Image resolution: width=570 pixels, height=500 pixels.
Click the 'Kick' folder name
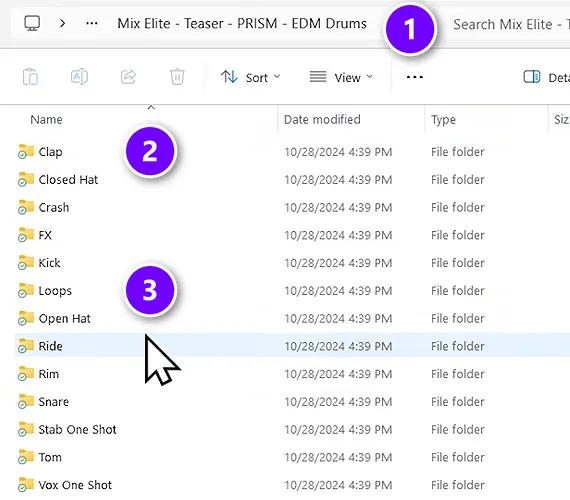49,263
